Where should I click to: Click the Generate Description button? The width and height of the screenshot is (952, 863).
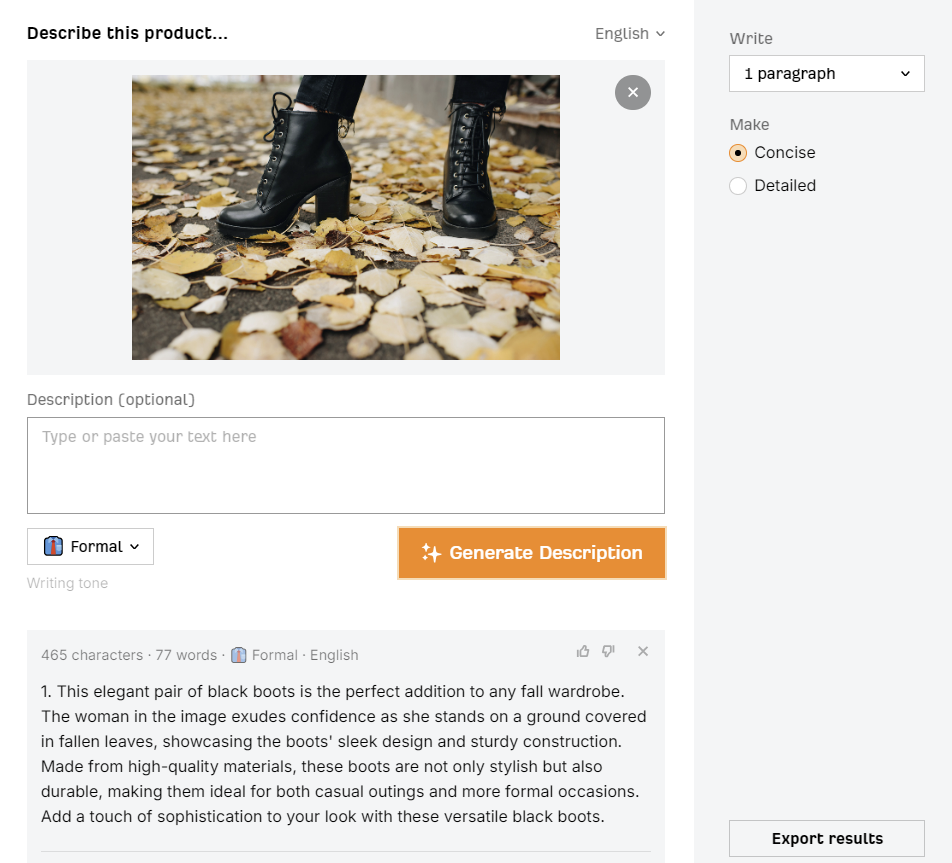(x=532, y=553)
